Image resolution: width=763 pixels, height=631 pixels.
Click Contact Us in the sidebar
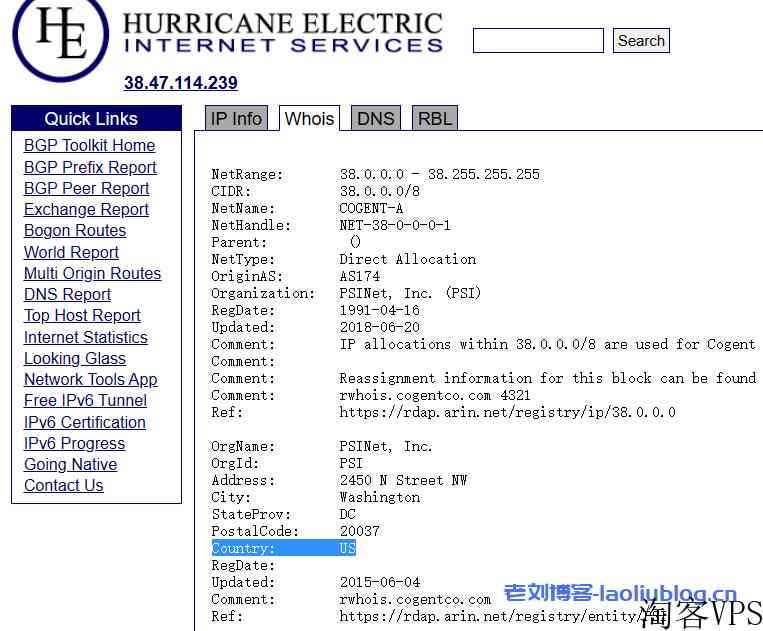click(63, 485)
